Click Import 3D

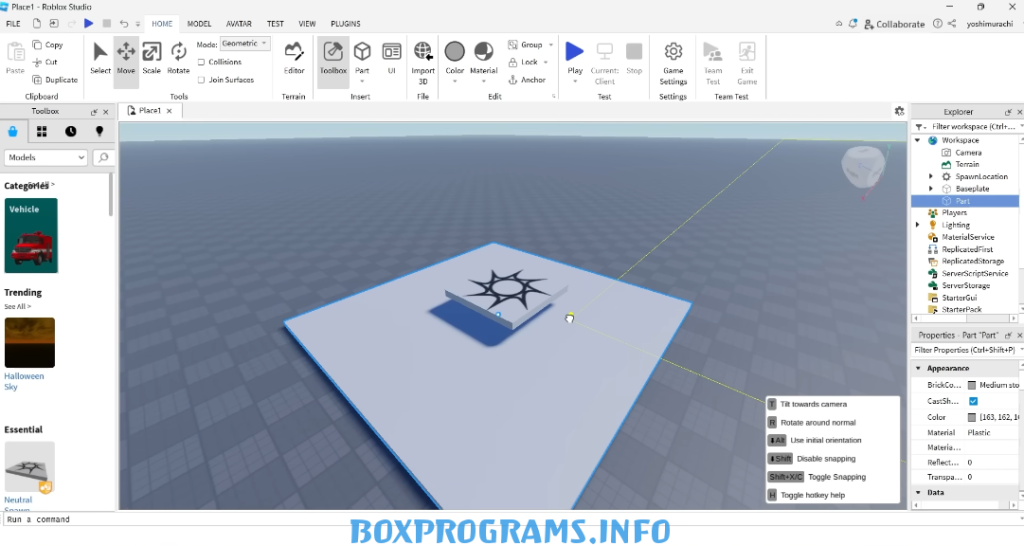pyautogui.click(x=423, y=63)
